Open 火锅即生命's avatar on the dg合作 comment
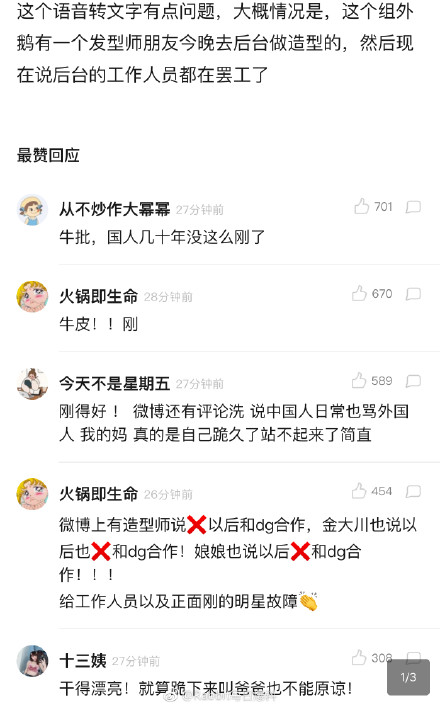 point(32,494)
